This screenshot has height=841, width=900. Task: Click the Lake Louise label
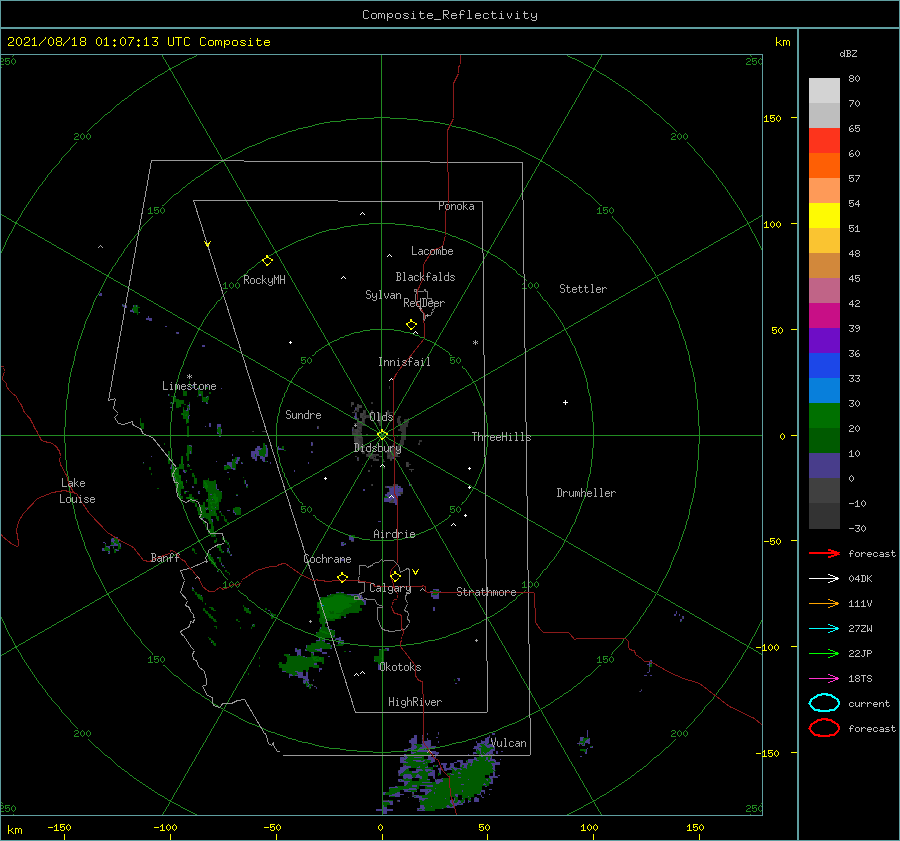pyautogui.click(x=77, y=491)
